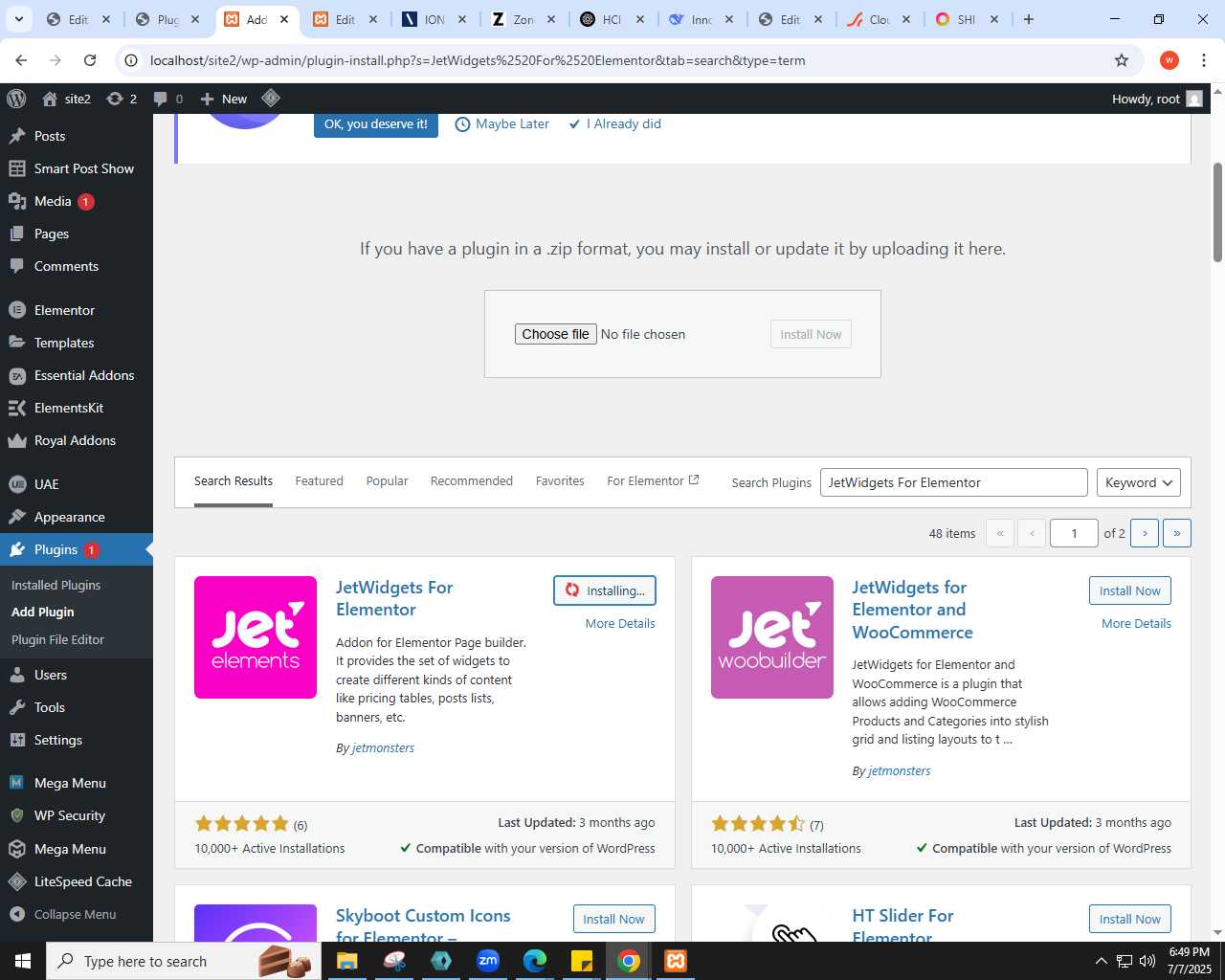The image size is (1225, 980).
Task: Open the Media library sidebar icon
Action: pyautogui.click(x=16, y=201)
